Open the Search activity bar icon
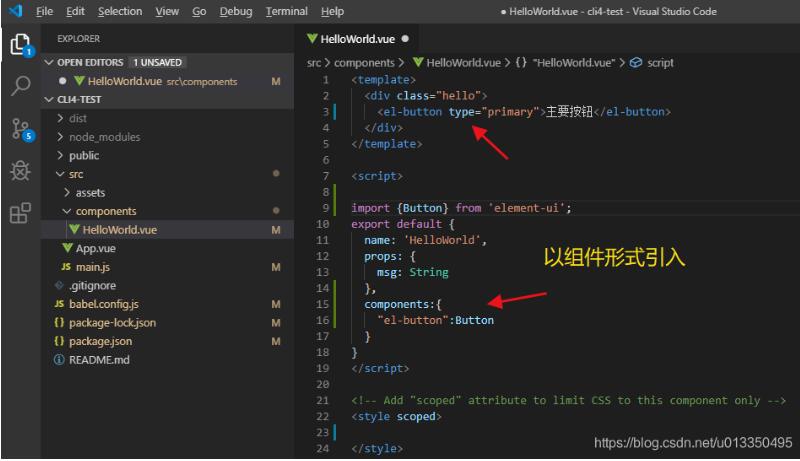 point(21,86)
